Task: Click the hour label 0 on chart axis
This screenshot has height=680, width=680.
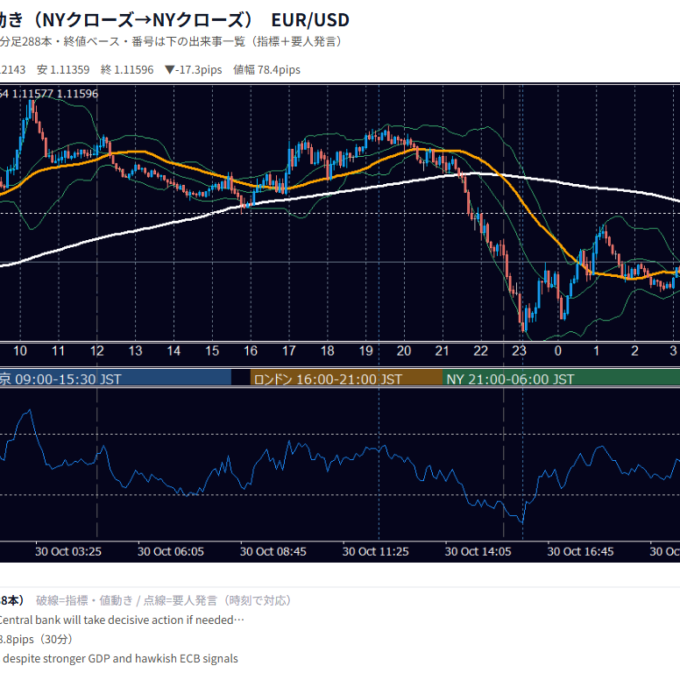Action: pyautogui.click(x=558, y=351)
